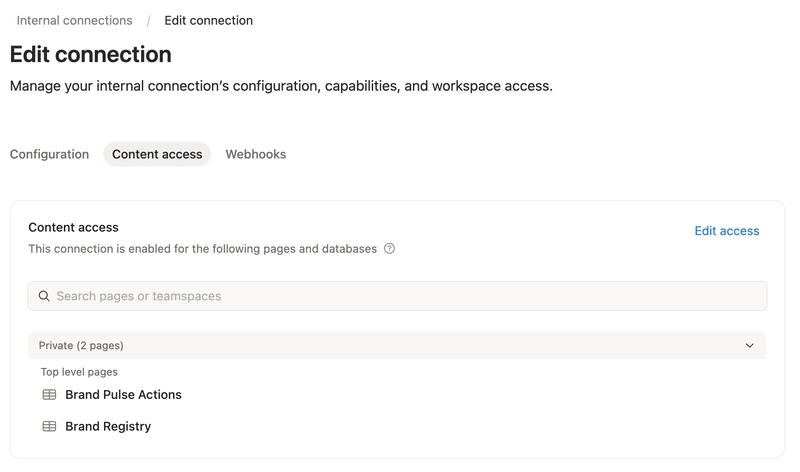
Task: Click the magnifier icon in the search field
Action: 44,296
